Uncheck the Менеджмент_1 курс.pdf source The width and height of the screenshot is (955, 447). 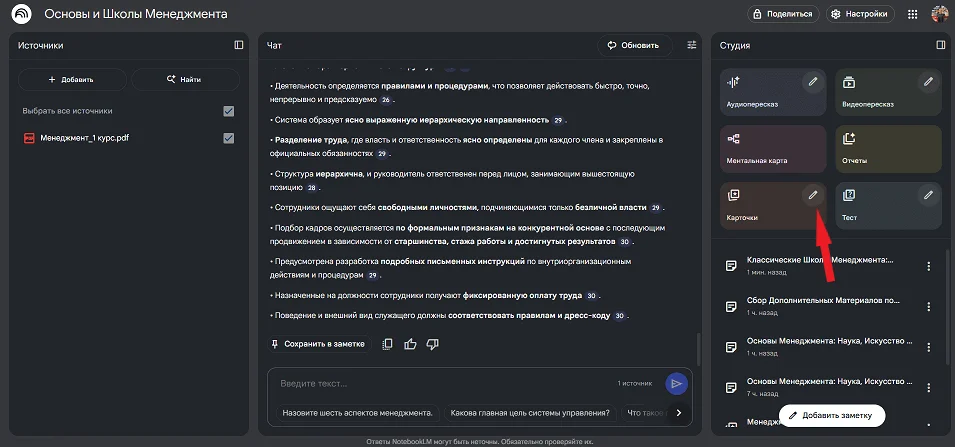229,138
